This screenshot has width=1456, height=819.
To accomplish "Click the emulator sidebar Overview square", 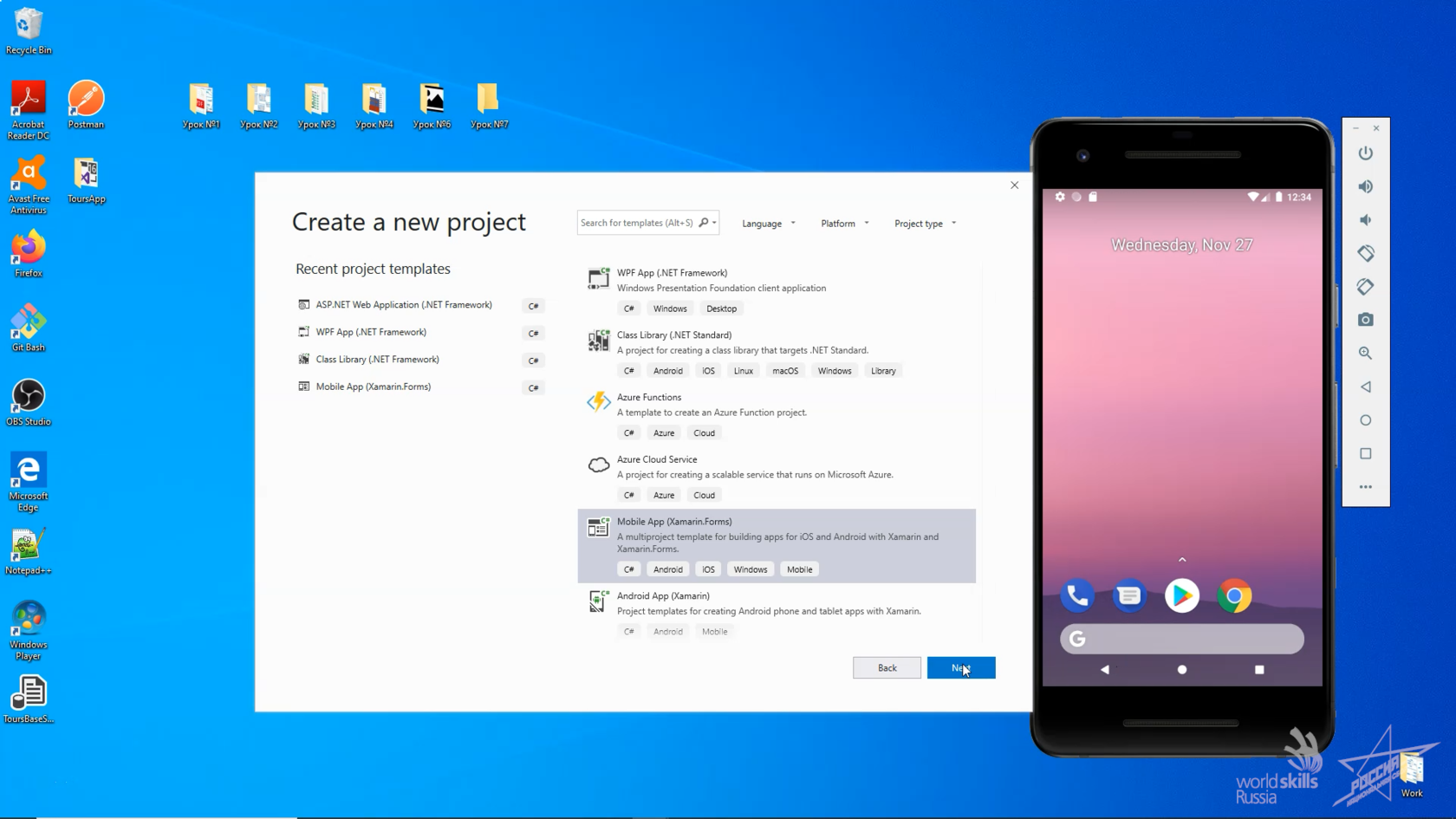I will tap(1365, 453).
